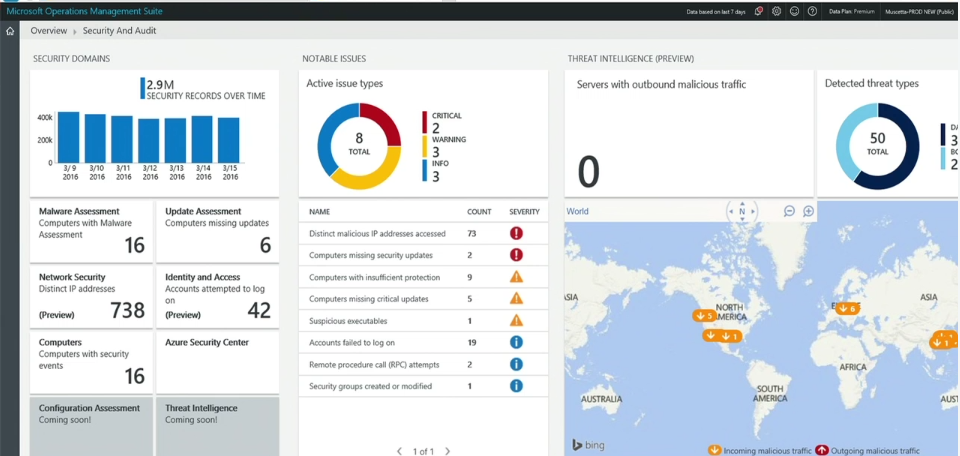
Task: Click Europe incoming traffic marker showing 6
Action: tap(846, 308)
